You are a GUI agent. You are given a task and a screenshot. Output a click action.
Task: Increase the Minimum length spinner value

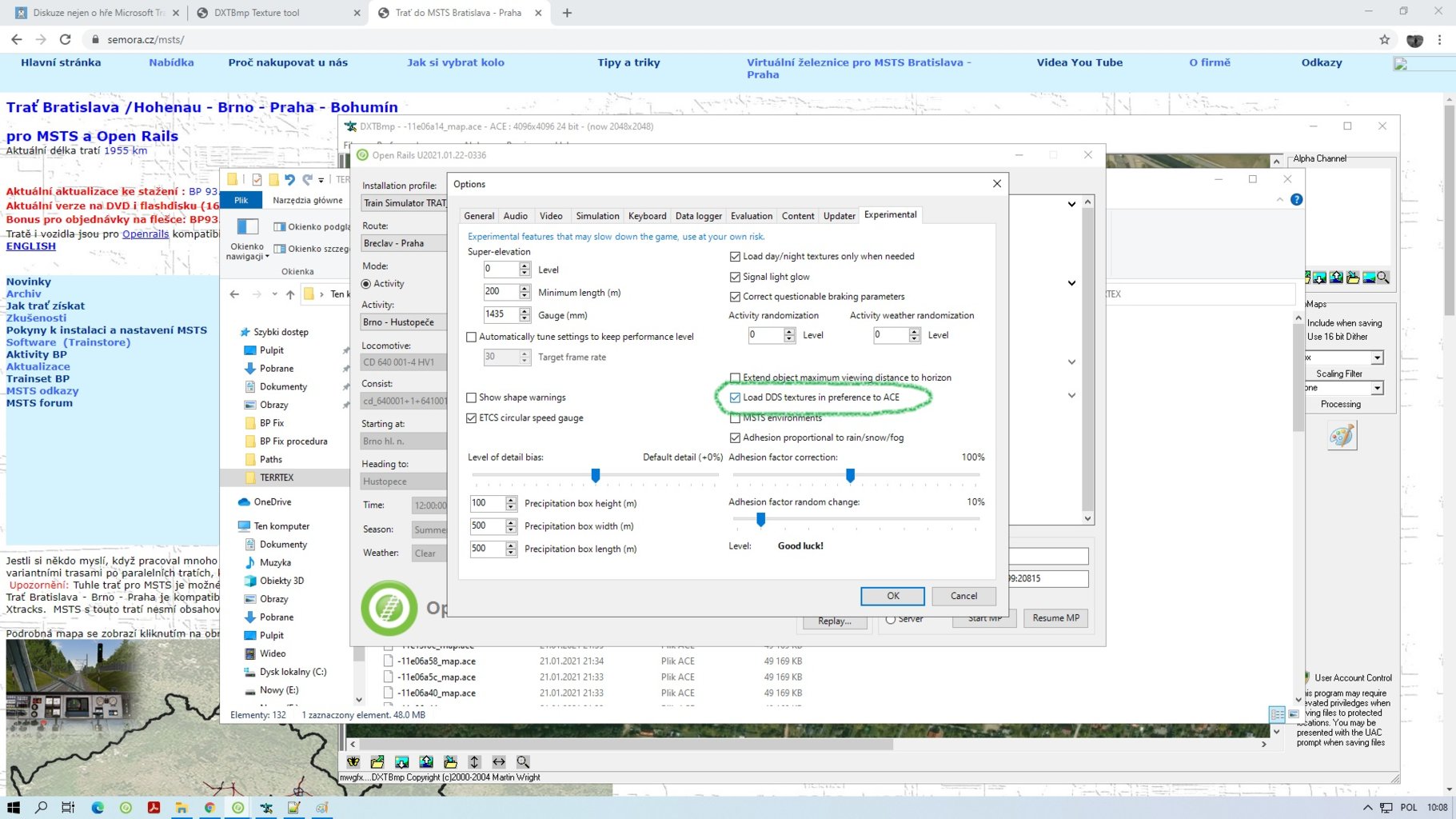coord(525,288)
